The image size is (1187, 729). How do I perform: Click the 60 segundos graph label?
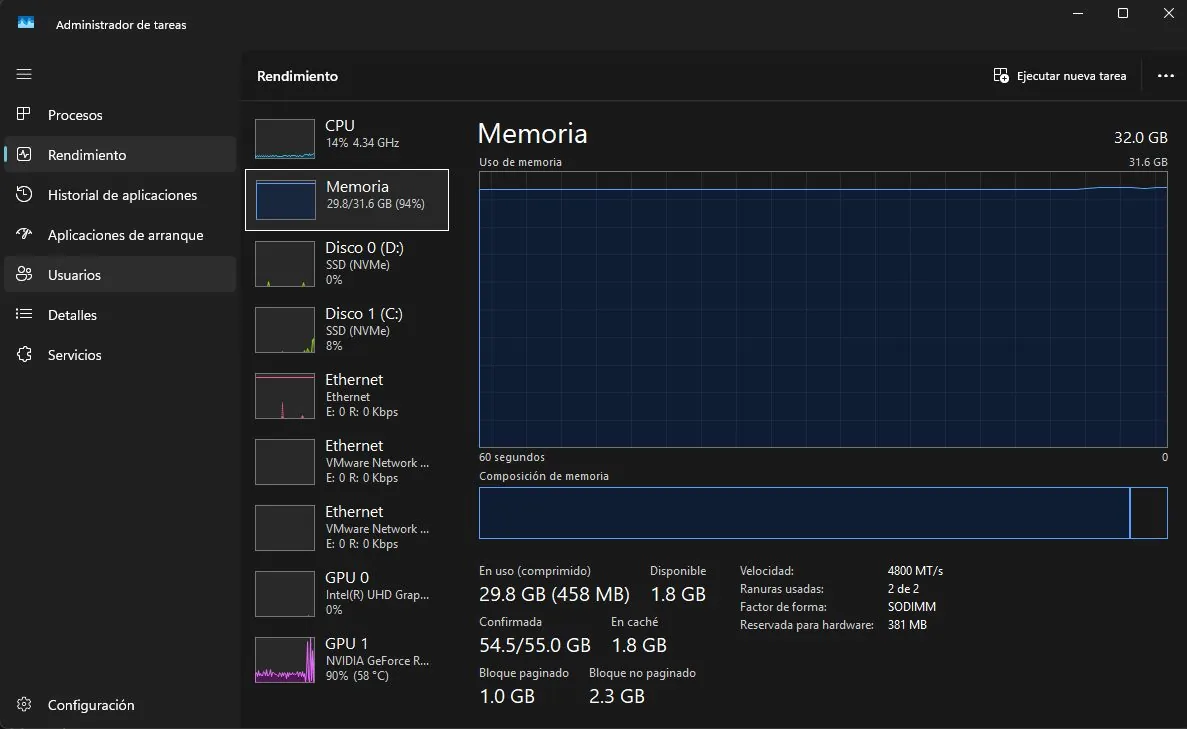click(x=512, y=457)
